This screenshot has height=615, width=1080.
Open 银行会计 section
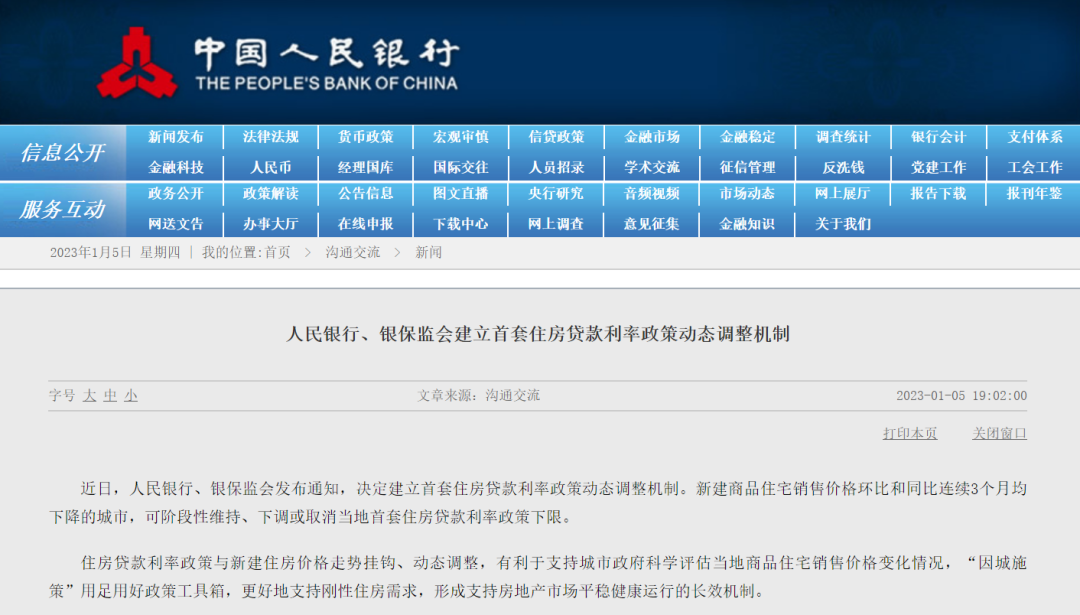[939, 137]
